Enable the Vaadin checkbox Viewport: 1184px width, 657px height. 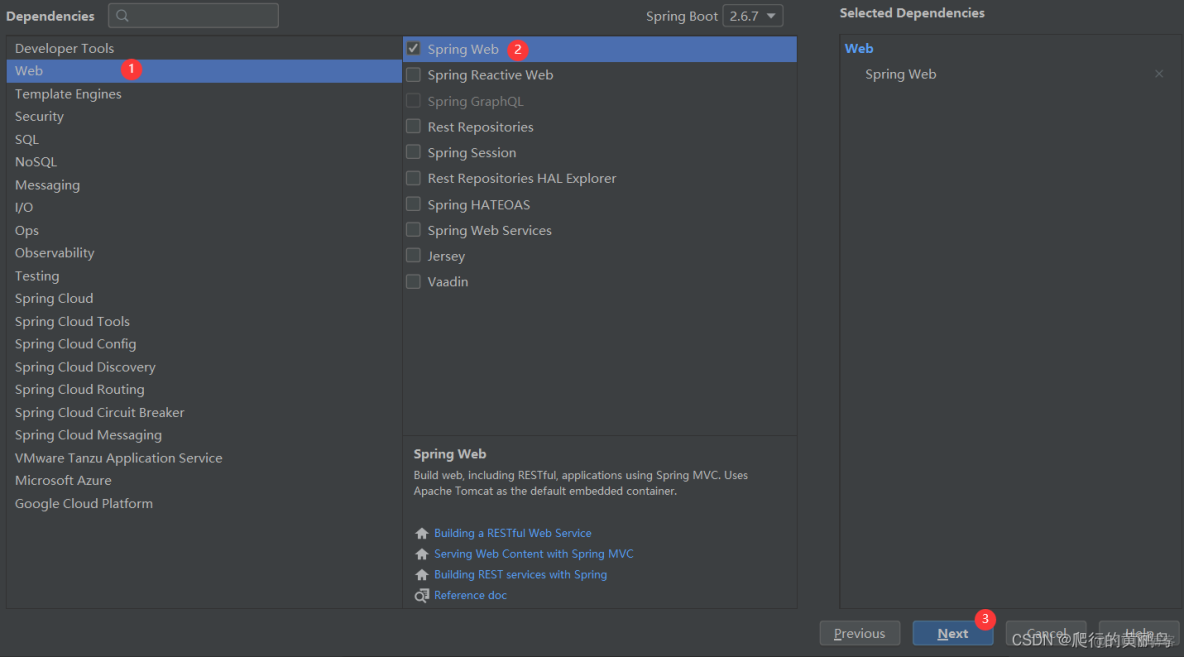point(413,282)
